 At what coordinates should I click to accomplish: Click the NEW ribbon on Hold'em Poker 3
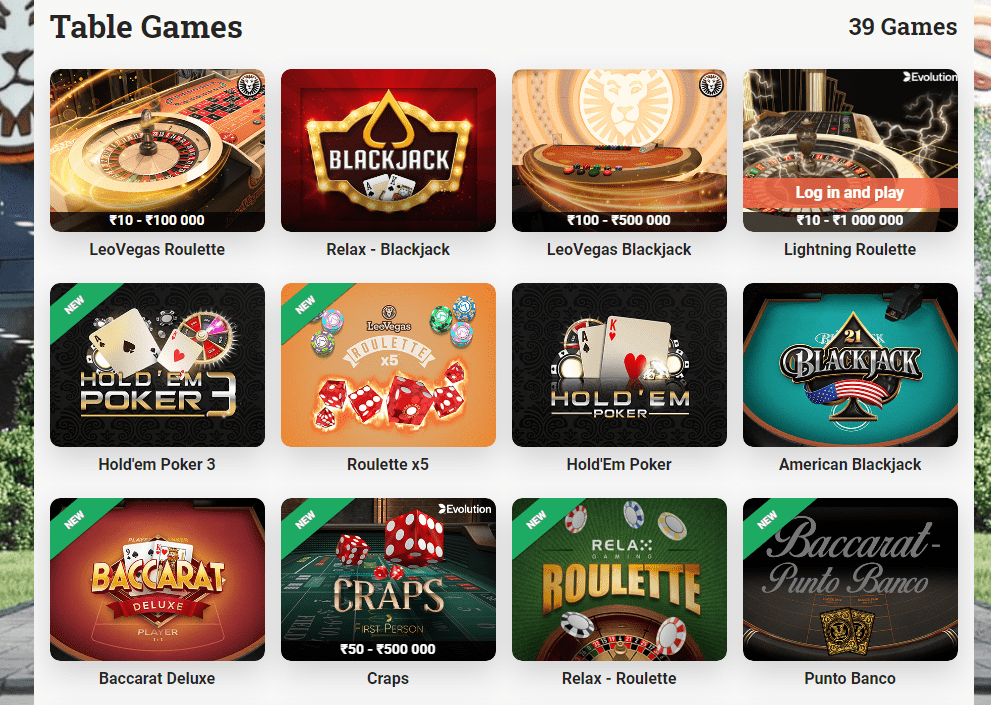tap(75, 305)
